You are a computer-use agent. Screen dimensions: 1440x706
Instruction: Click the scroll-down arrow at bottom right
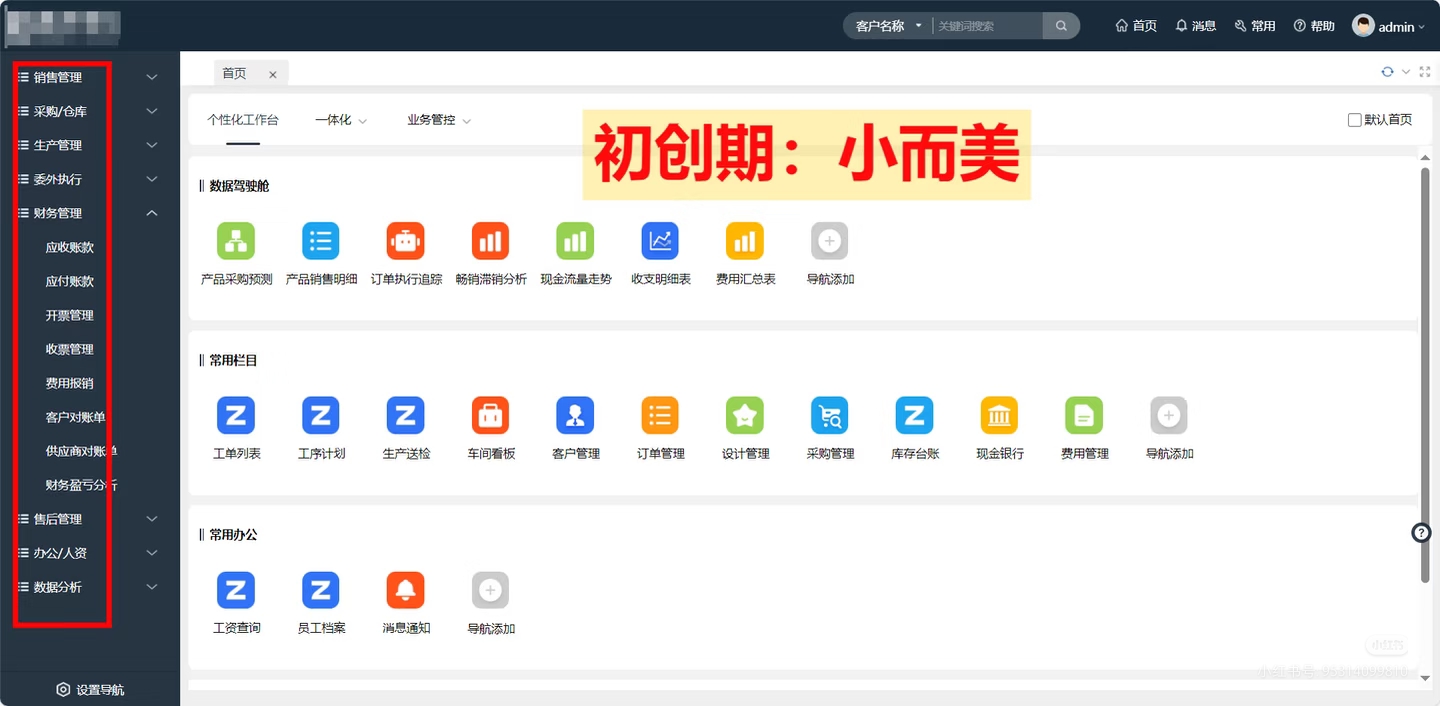pyautogui.click(x=1425, y=678)
